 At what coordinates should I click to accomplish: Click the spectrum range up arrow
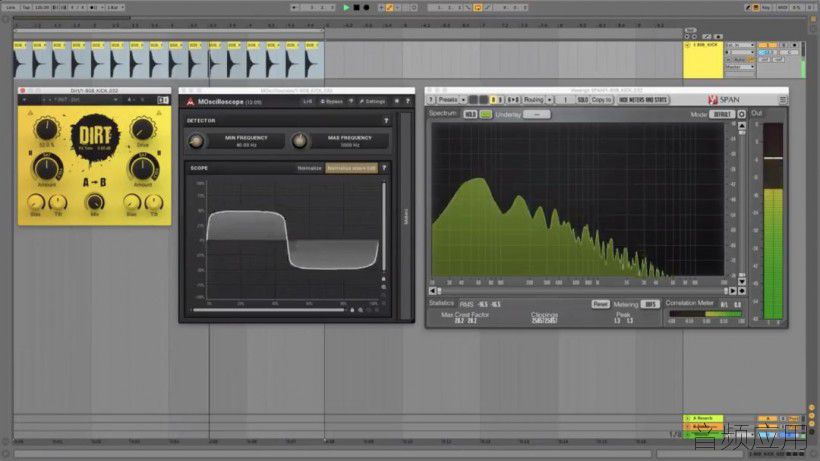742,126
